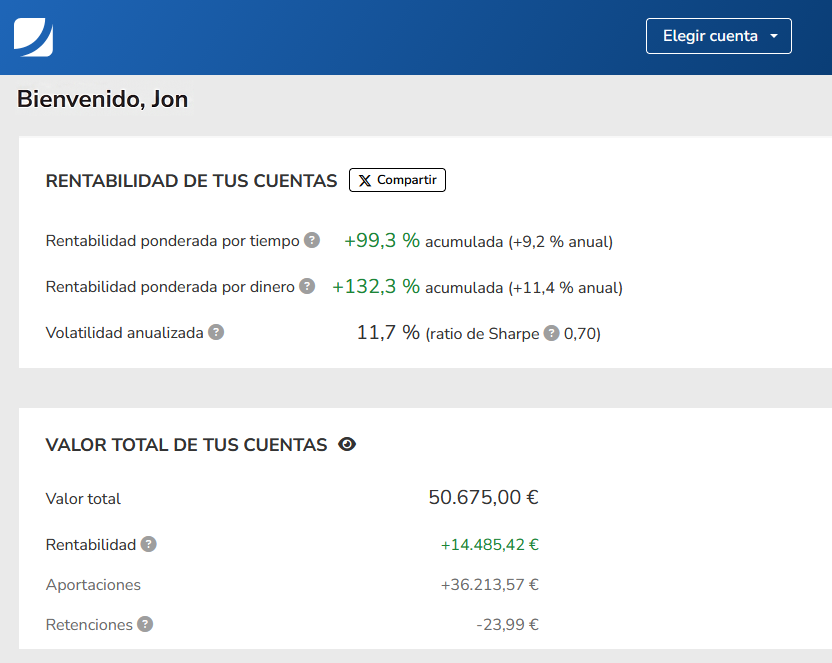The height and width of the screenshot is (663, 832).
Task: Click the (+9,2 % anual) text
Action: [561, 242]
